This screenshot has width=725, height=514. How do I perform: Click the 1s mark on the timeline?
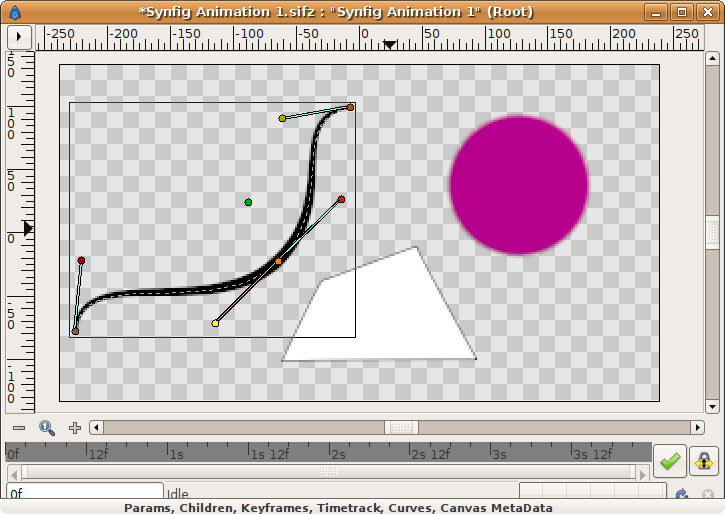coord(177,454)
